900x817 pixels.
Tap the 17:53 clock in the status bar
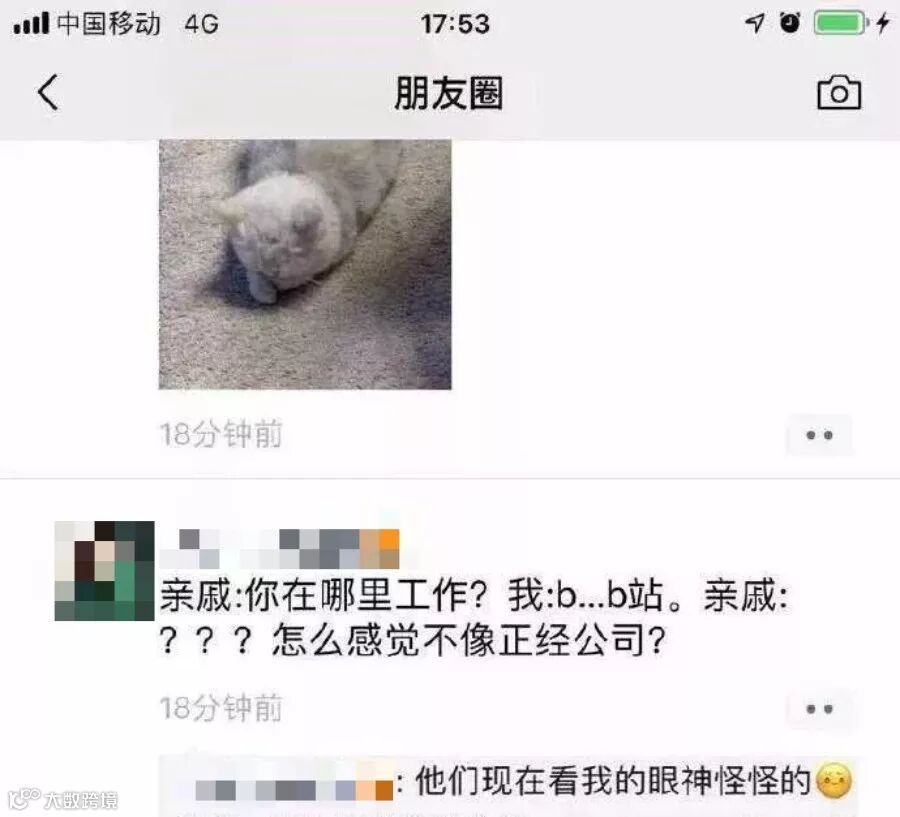(455, 24)
